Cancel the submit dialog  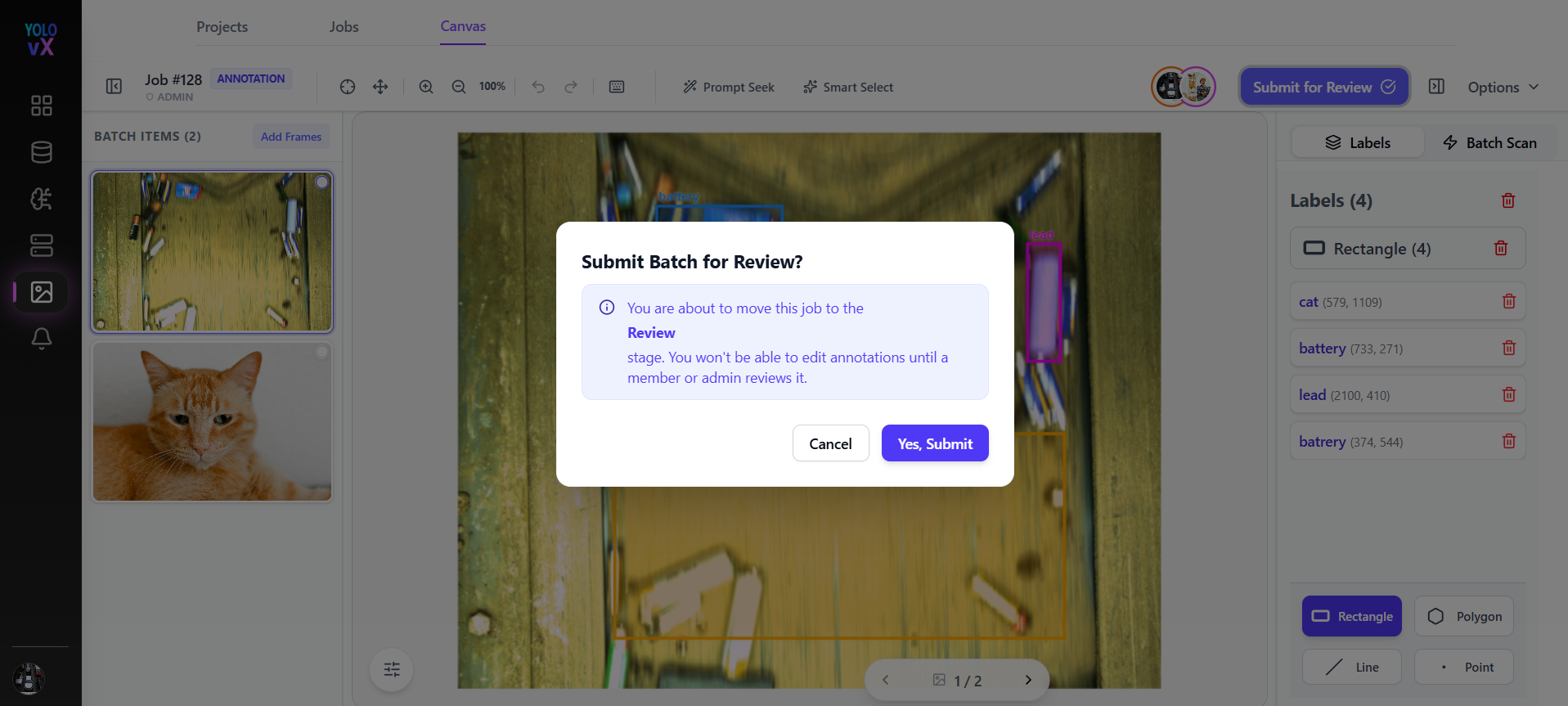click(x=830, y=443)
